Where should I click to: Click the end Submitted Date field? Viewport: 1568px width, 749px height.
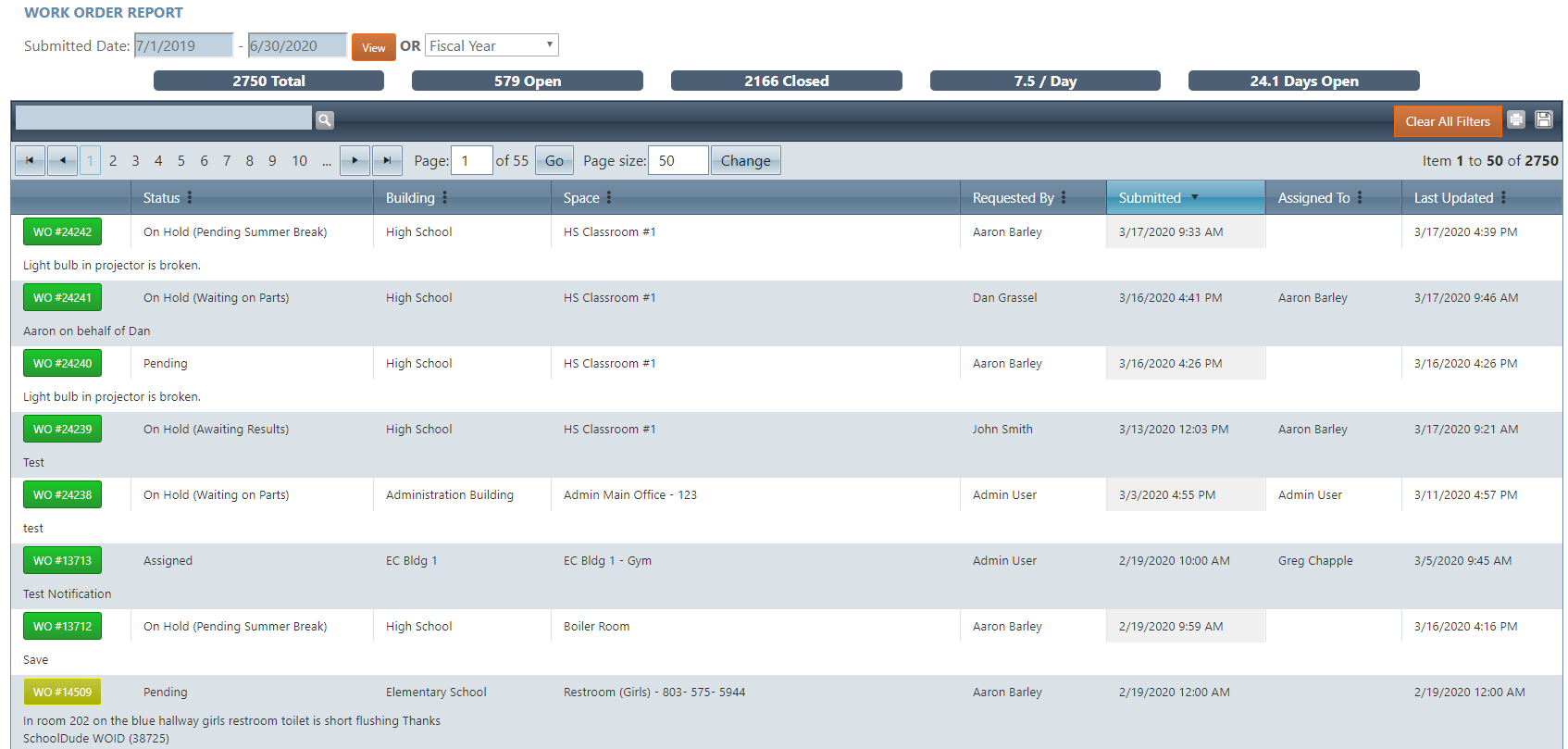point(297,45)
